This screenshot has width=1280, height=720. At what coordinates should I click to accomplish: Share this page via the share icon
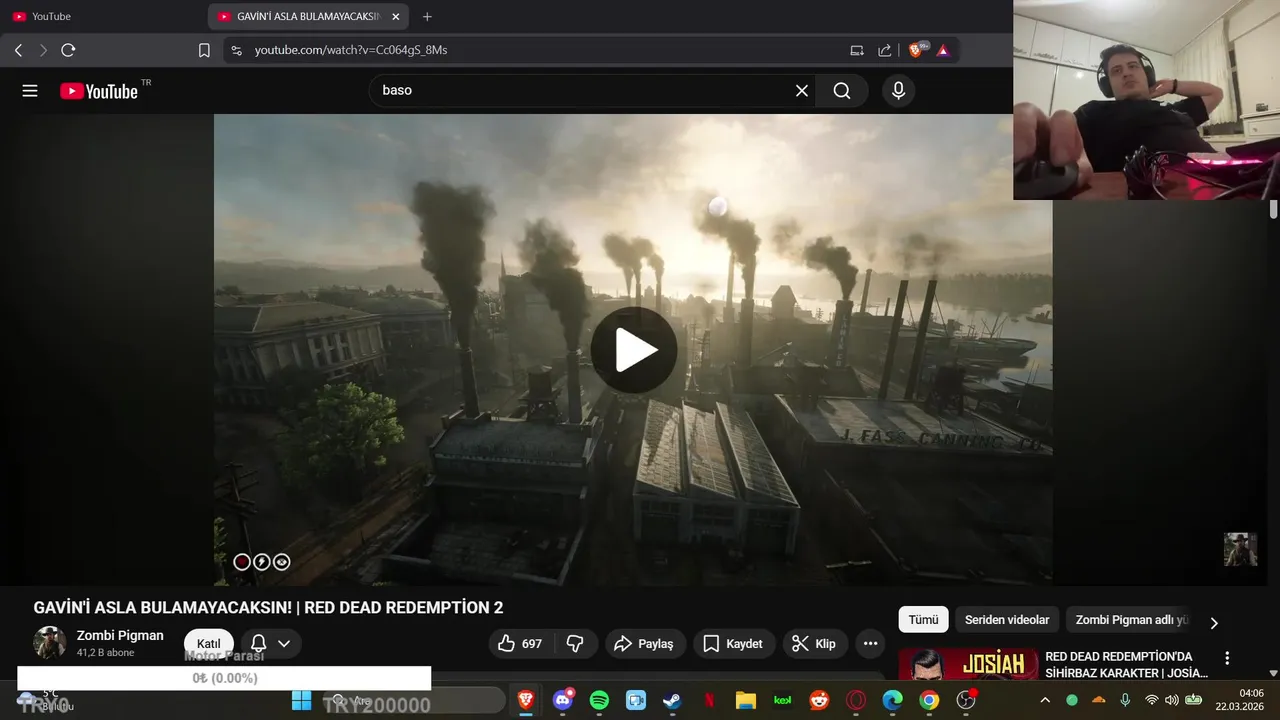click(885, 50)
